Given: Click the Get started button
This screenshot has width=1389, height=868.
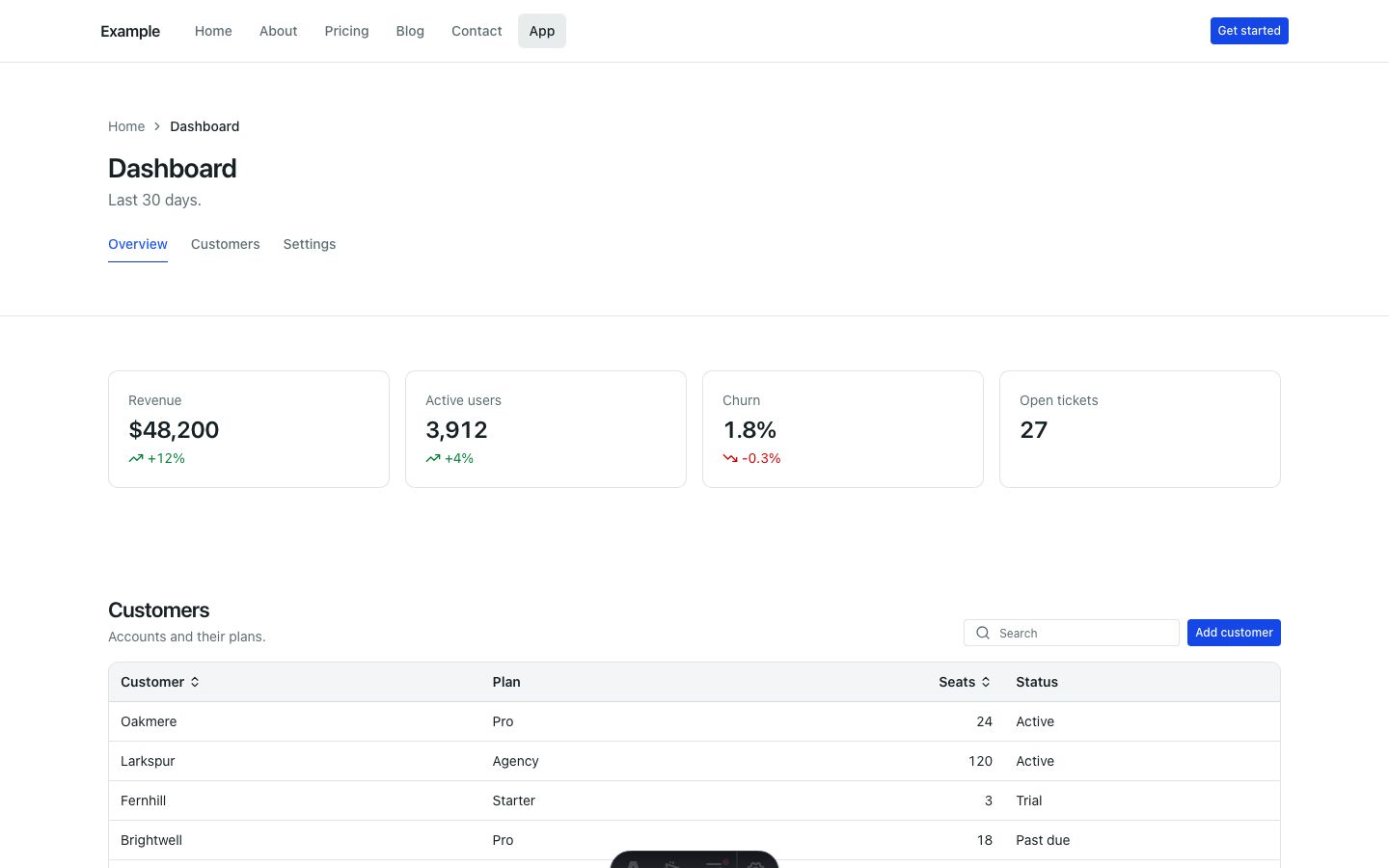Looking at the screenshot, I should (1249, 31).
